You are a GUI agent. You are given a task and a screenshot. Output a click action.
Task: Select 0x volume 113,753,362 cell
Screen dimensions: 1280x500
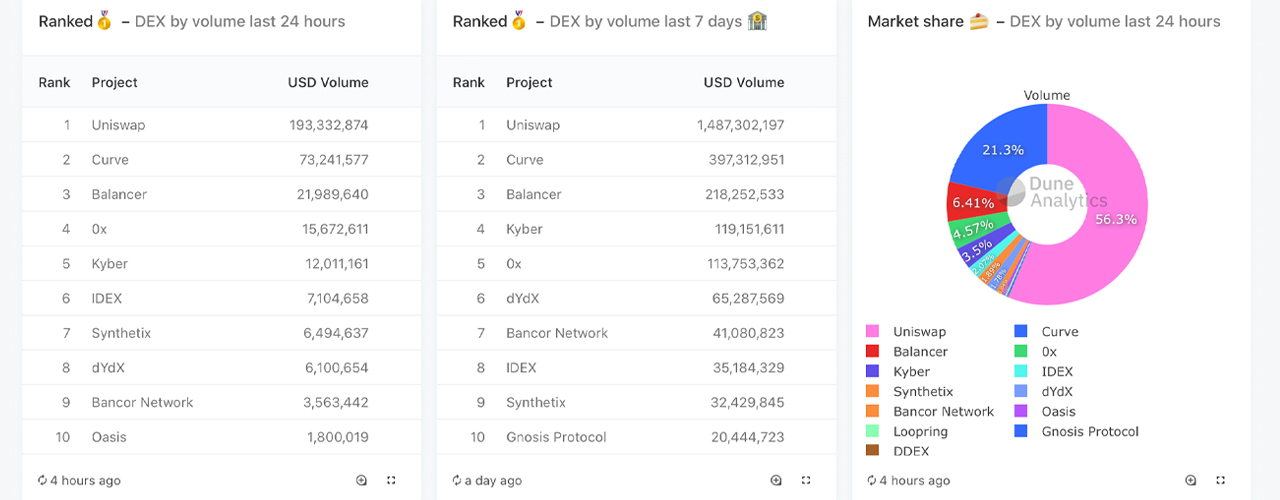[x=745, y=264]
